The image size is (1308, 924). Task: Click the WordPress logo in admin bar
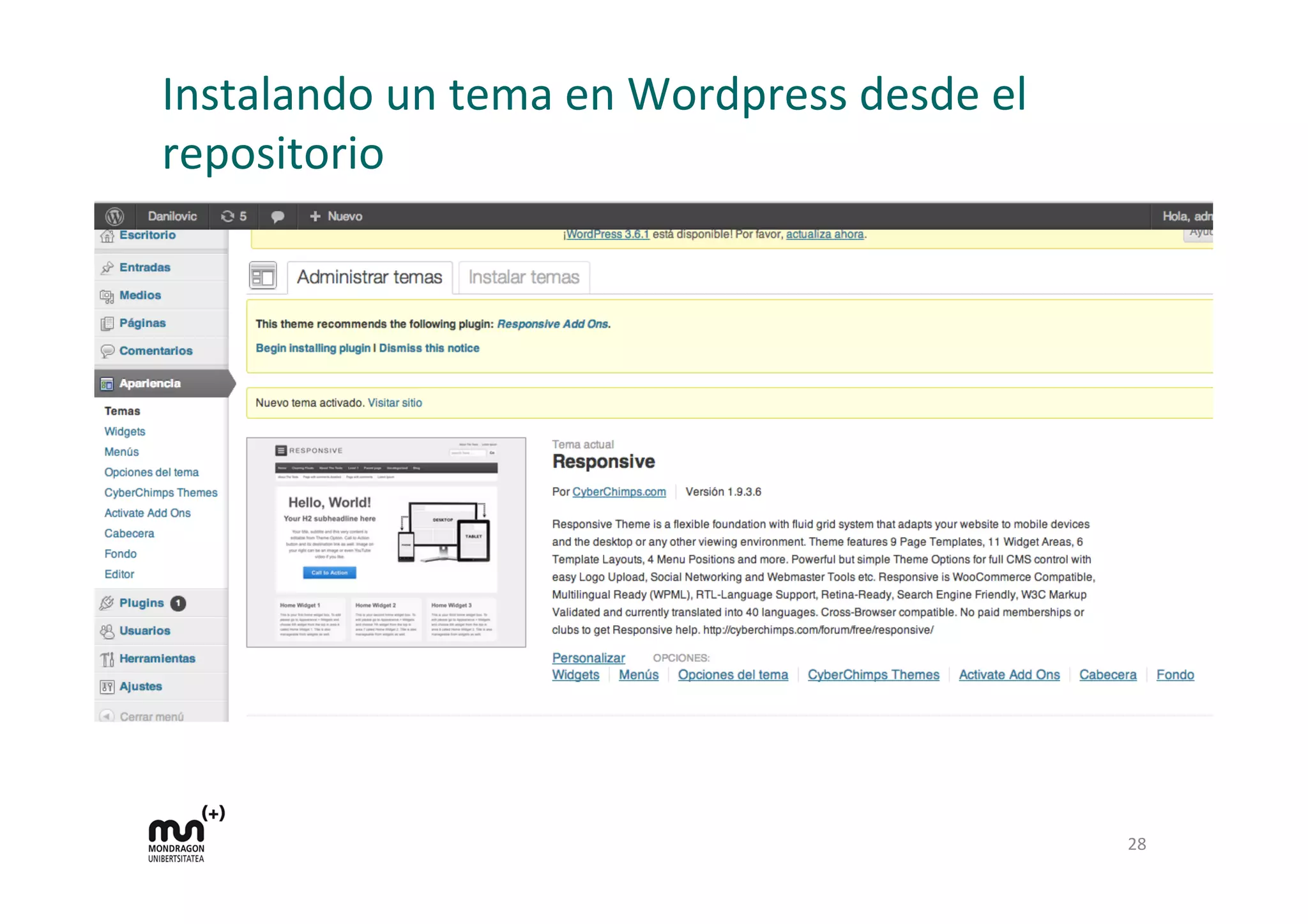coord(114,216)
